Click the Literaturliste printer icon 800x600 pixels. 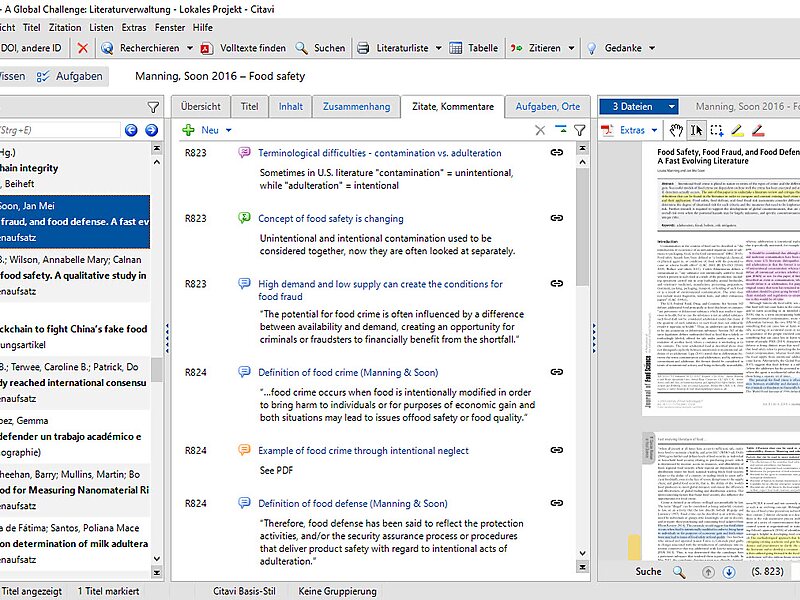[x=363, y=48]
